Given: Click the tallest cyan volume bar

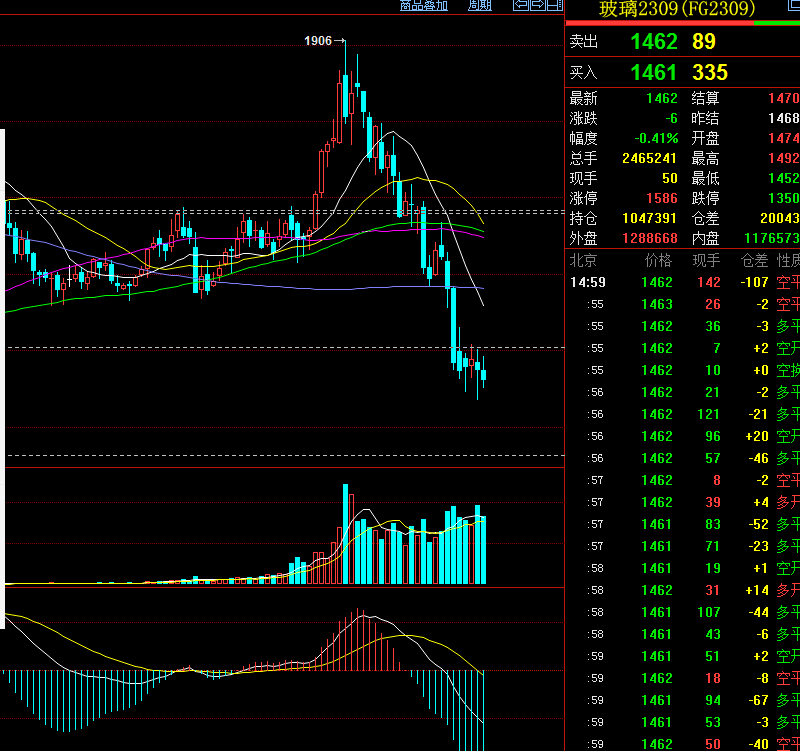Looking at the screenshot, I should (345, 534).
